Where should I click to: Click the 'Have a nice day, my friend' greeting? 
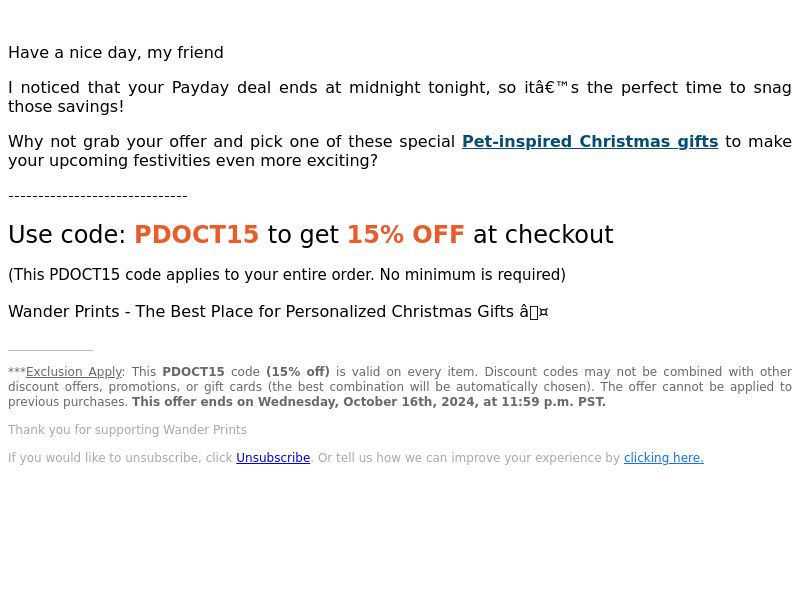pyautogui.click(x=116, y=53)
